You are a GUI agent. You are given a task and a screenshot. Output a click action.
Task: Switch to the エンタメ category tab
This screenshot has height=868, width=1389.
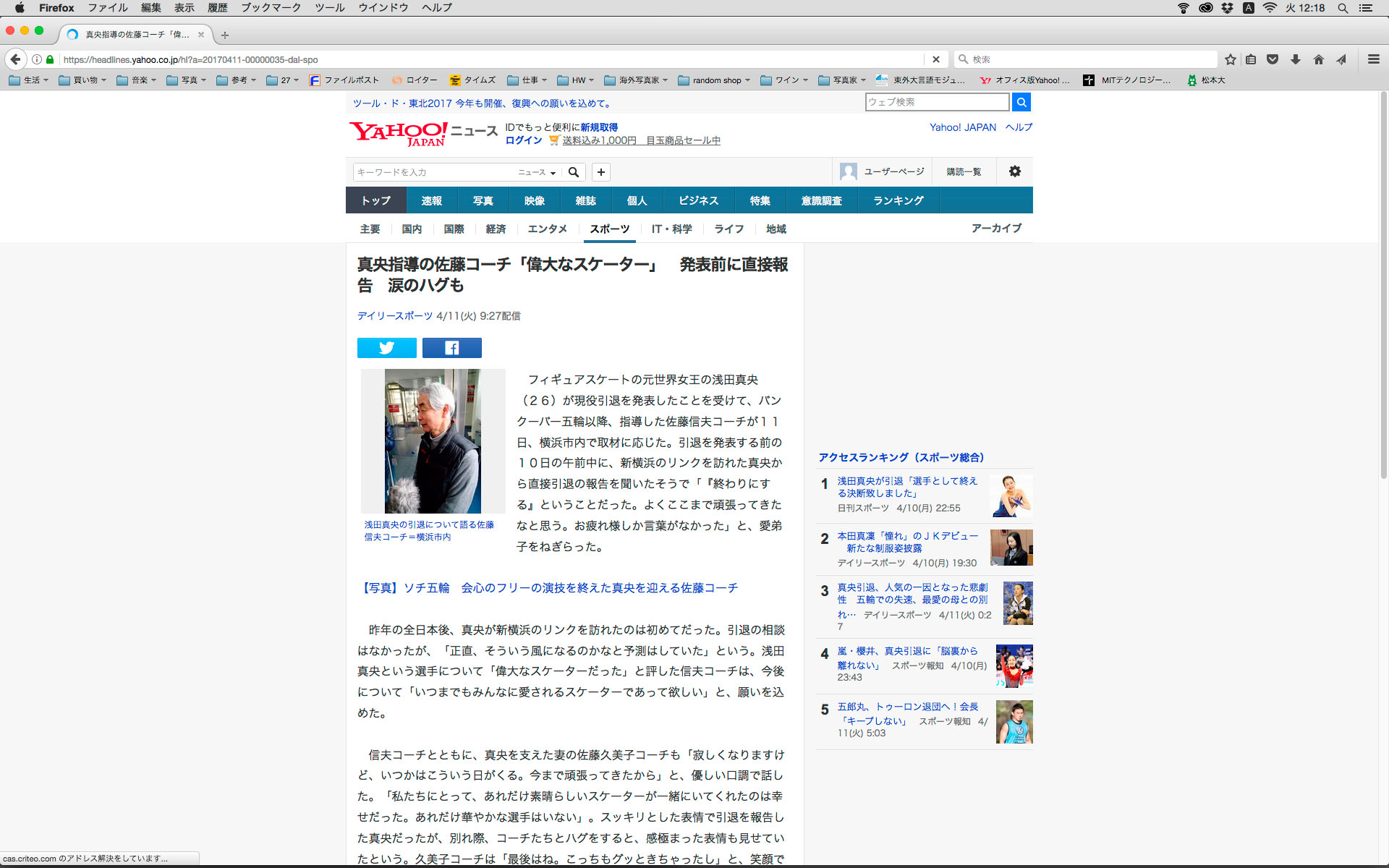tap(547, 229)
